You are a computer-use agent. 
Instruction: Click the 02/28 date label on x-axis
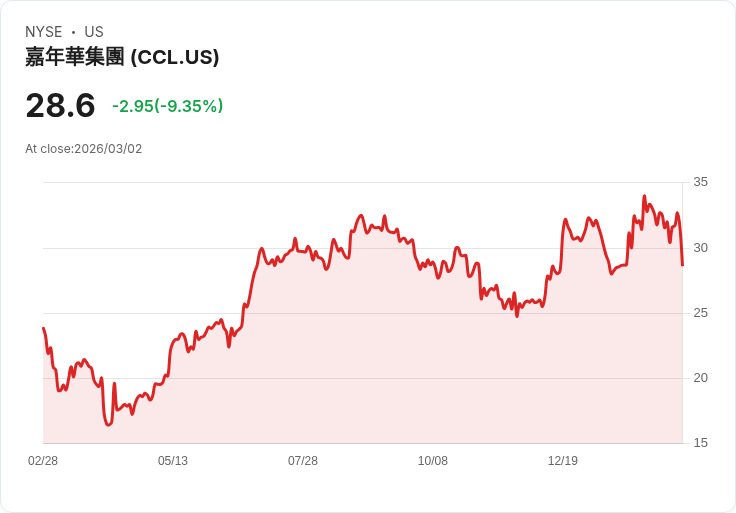(x=43, y=461)
